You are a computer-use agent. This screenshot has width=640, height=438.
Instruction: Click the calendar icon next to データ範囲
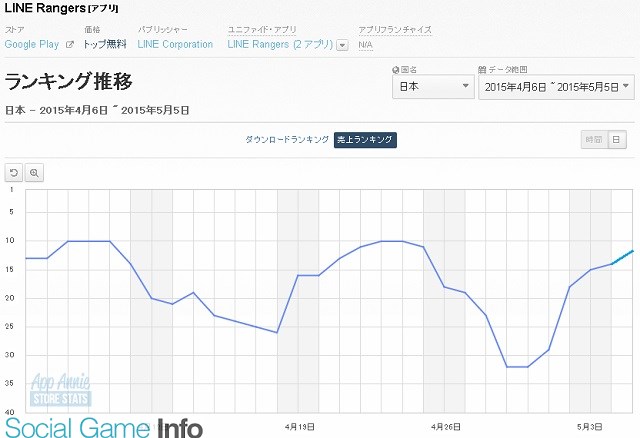click(x=482, y=70)
